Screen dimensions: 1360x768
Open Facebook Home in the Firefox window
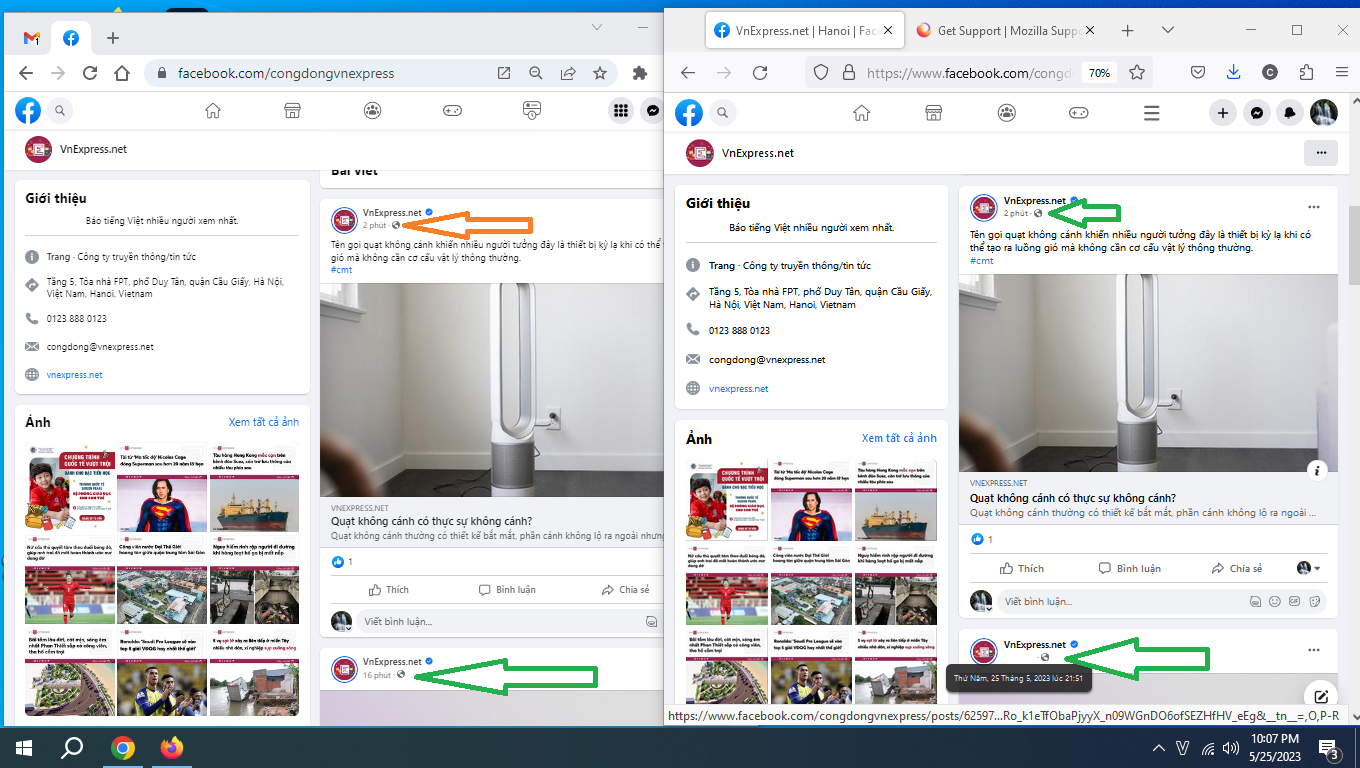(x=861, y=113)
